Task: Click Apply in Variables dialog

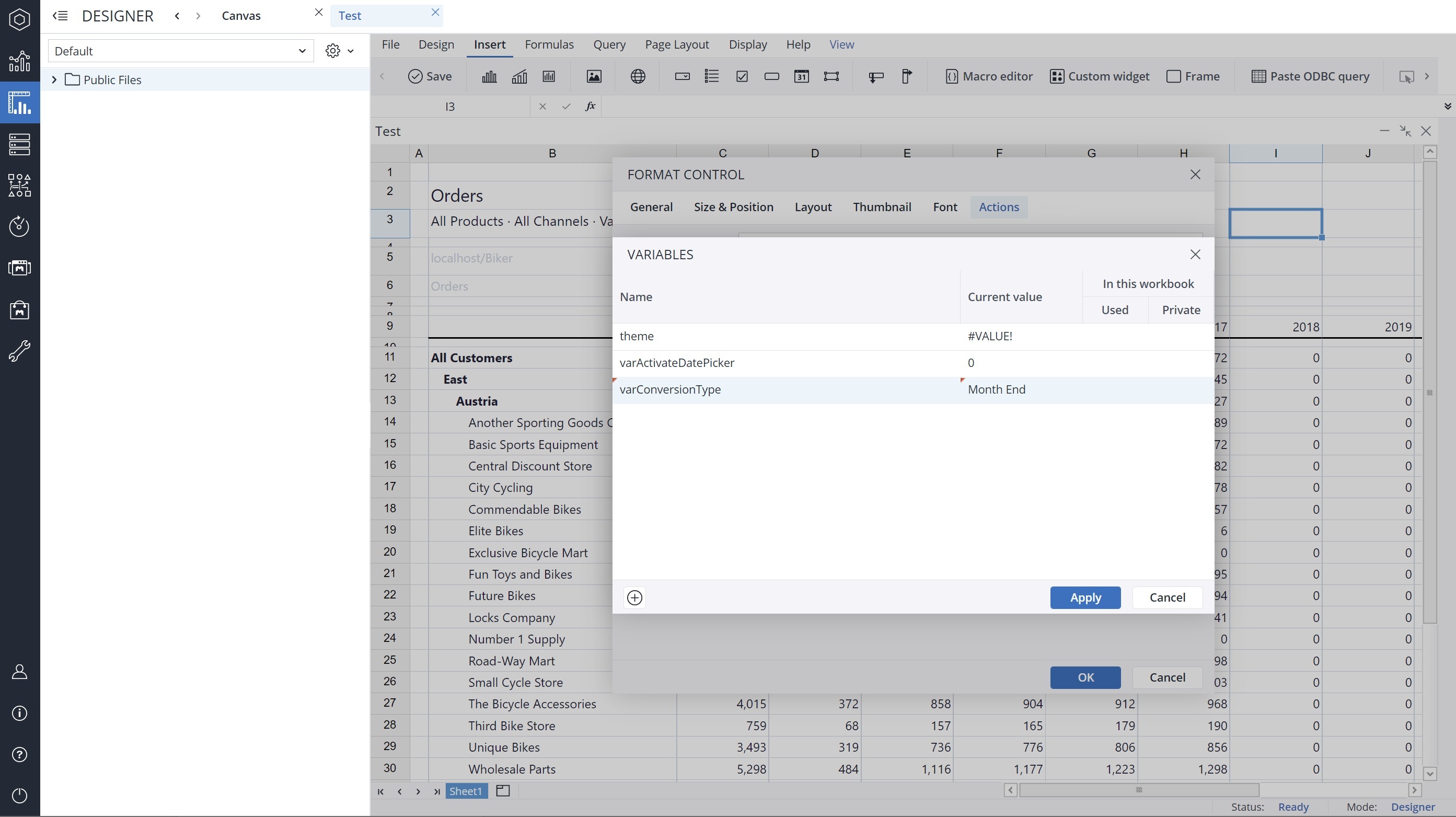Action: pos(1085,597)
